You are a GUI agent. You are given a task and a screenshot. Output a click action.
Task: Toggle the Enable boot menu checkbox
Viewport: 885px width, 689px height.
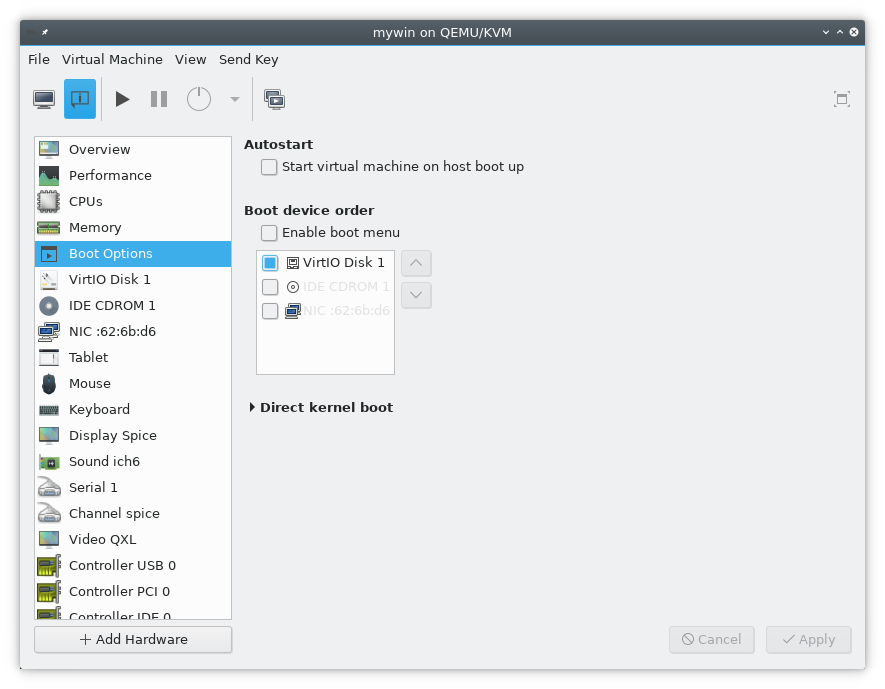pos(269,232)
